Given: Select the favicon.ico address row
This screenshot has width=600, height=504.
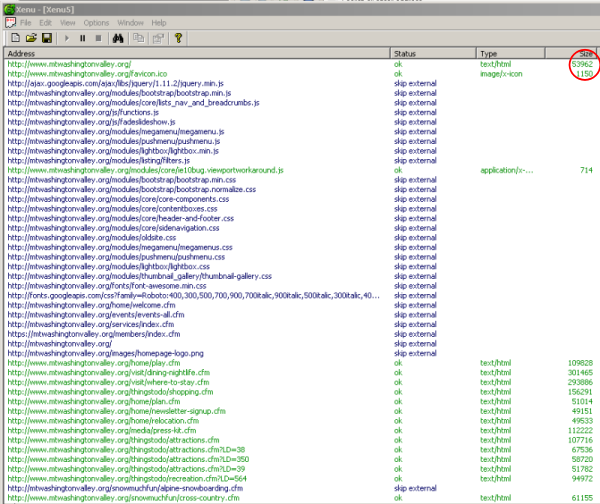Looking at the screenshot, I should pos(300,74).
